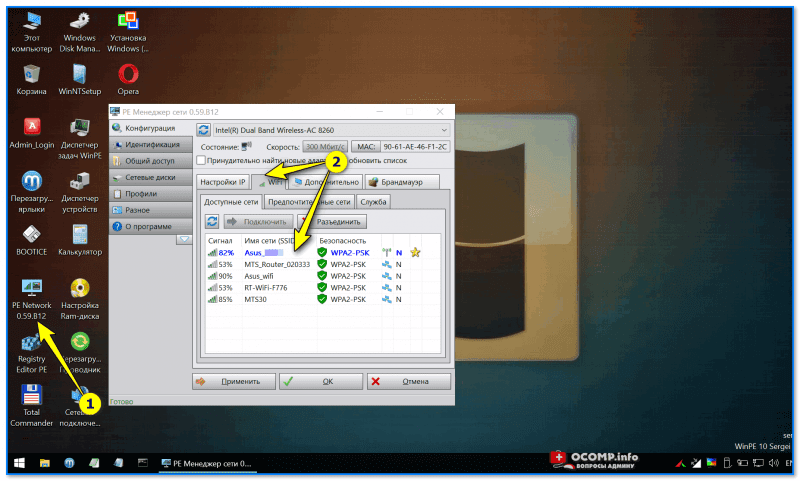This screenshot has width=800, height=481.
Task: Select О программе in the sidebar
Action: click(151, 226)
